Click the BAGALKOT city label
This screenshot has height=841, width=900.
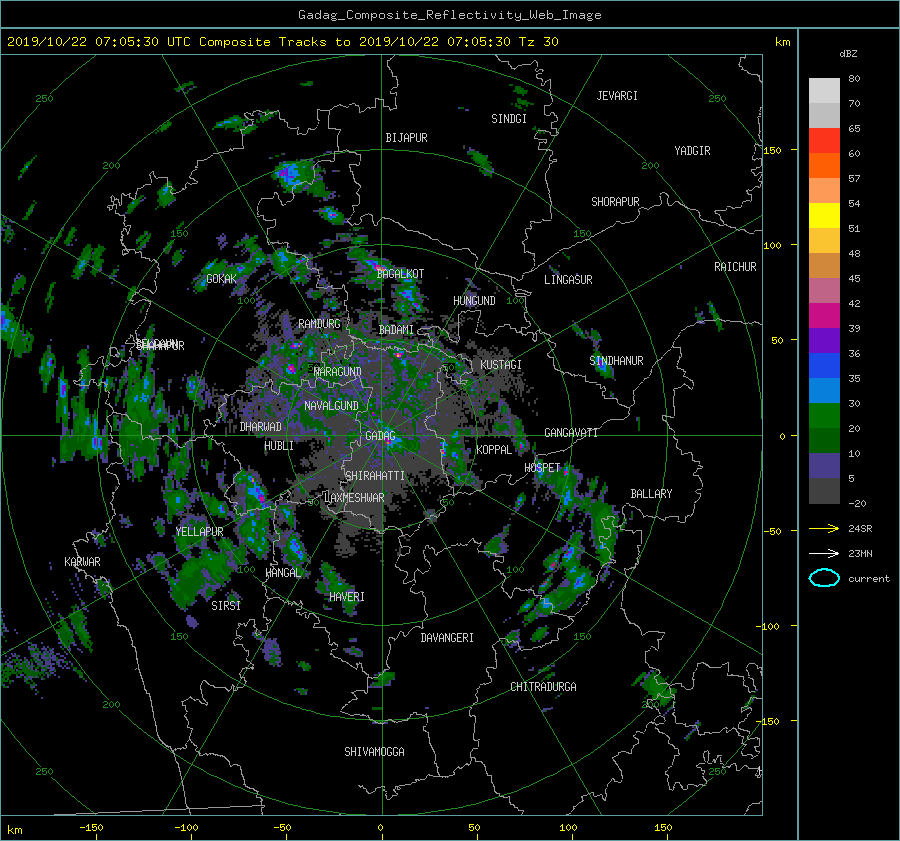(400, 274)
